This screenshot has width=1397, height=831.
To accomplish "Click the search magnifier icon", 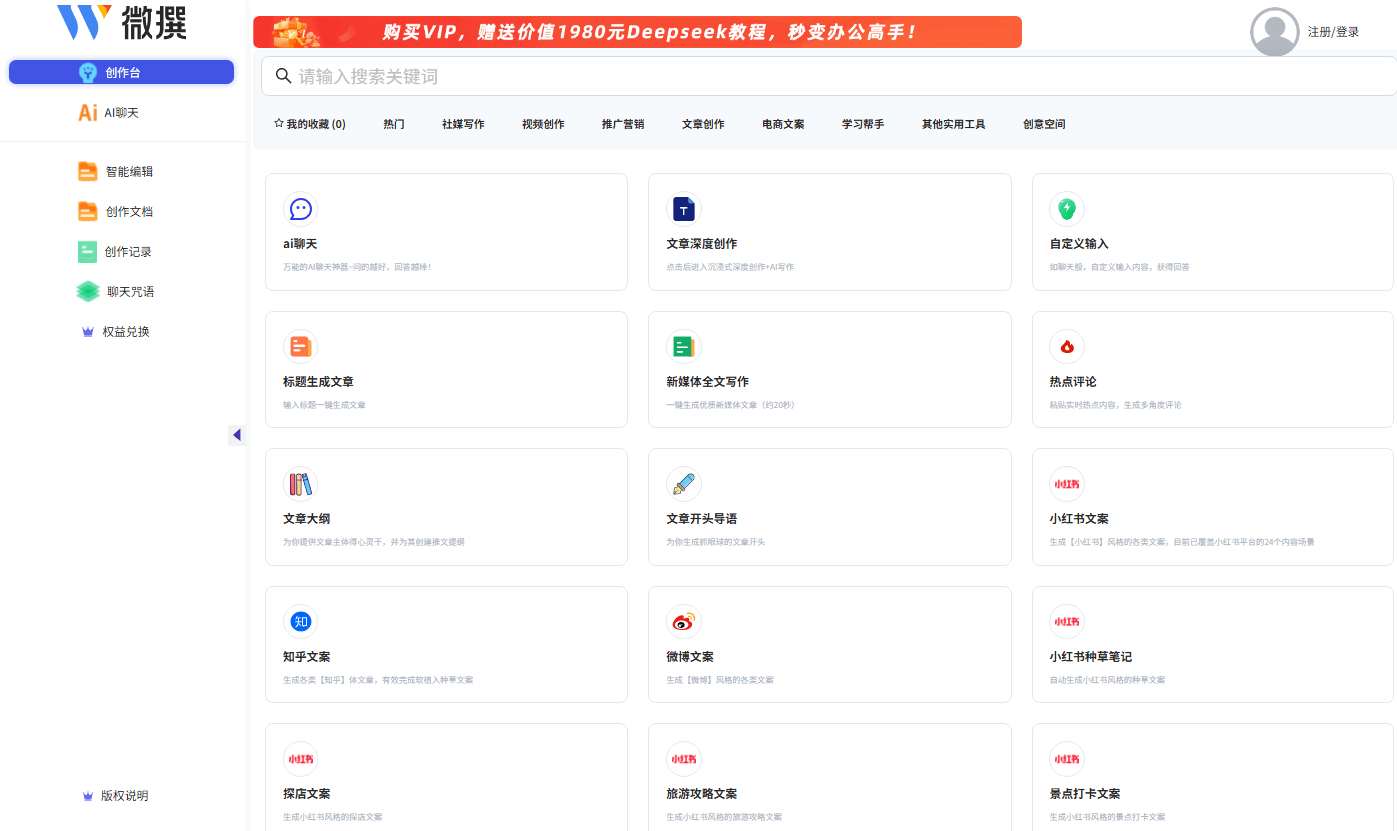I will point(283,76).
